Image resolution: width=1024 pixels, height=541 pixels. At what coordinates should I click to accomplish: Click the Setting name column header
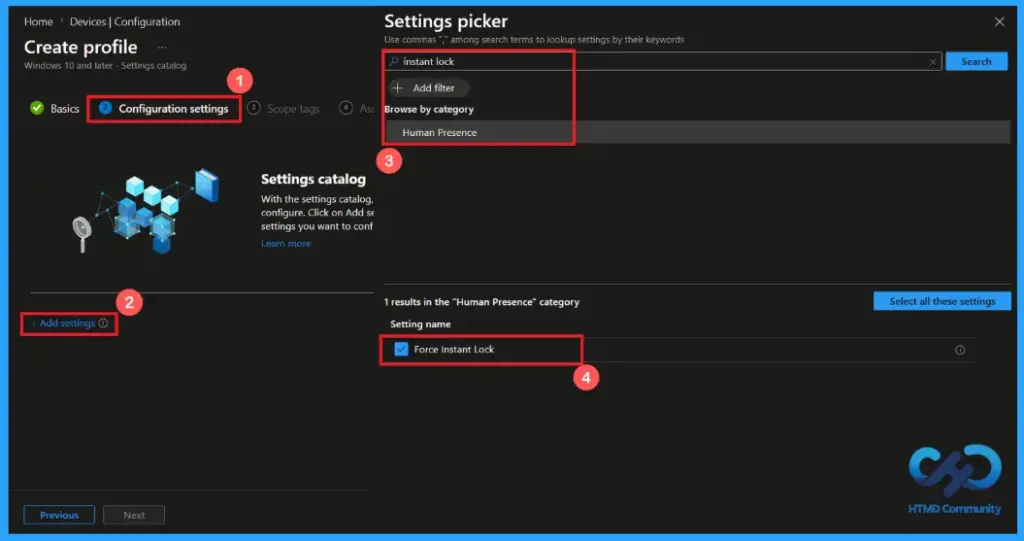[421, 324]
